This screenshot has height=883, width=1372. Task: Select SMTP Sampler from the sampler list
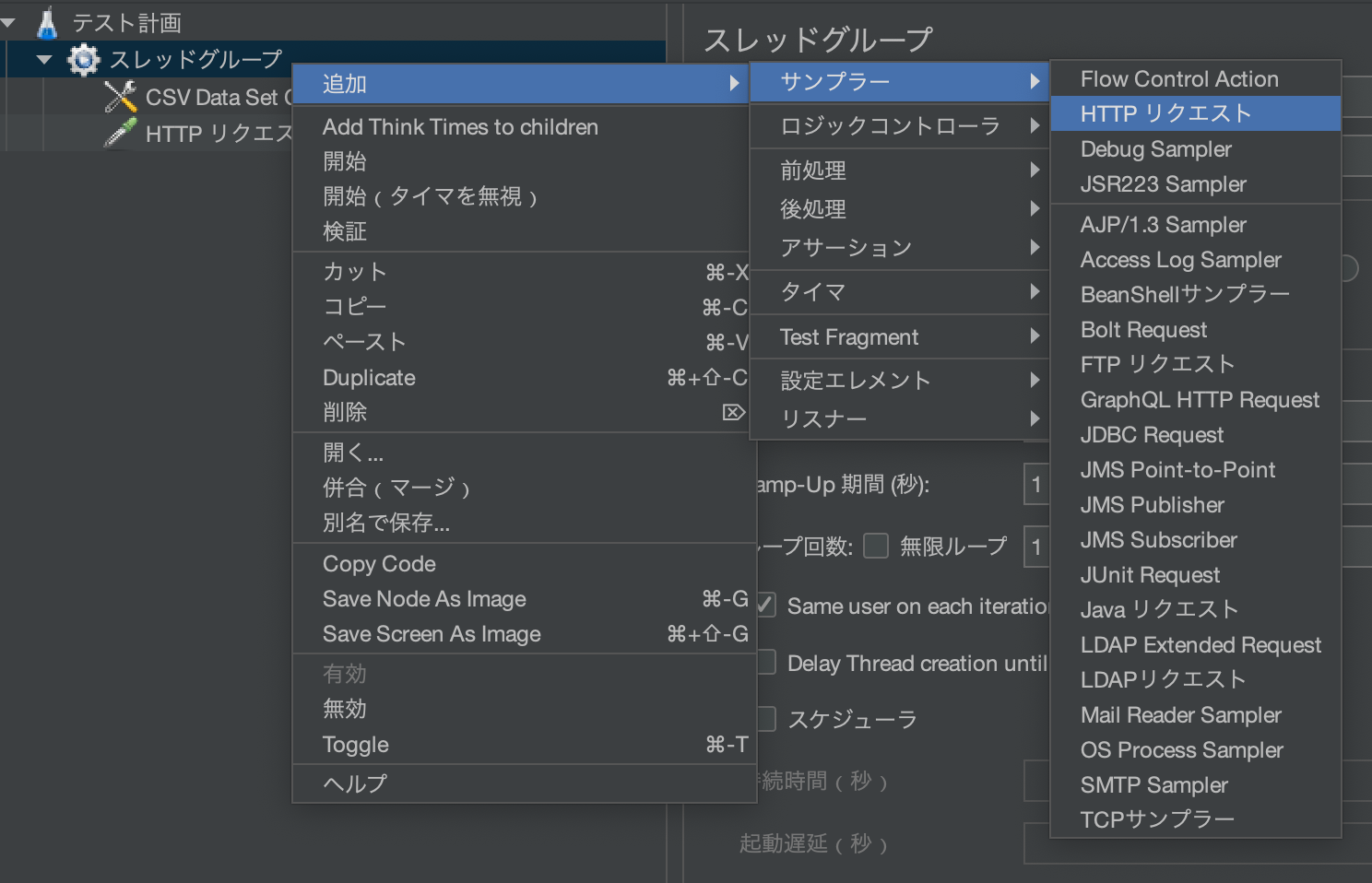point(1153,784)
